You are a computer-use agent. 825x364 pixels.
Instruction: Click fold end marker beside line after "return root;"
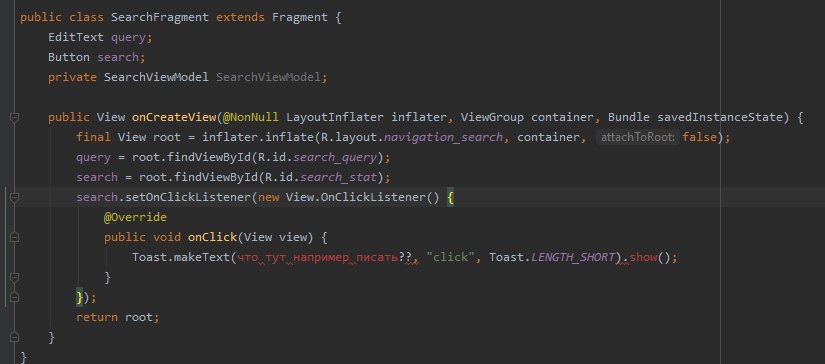(14, 337)
